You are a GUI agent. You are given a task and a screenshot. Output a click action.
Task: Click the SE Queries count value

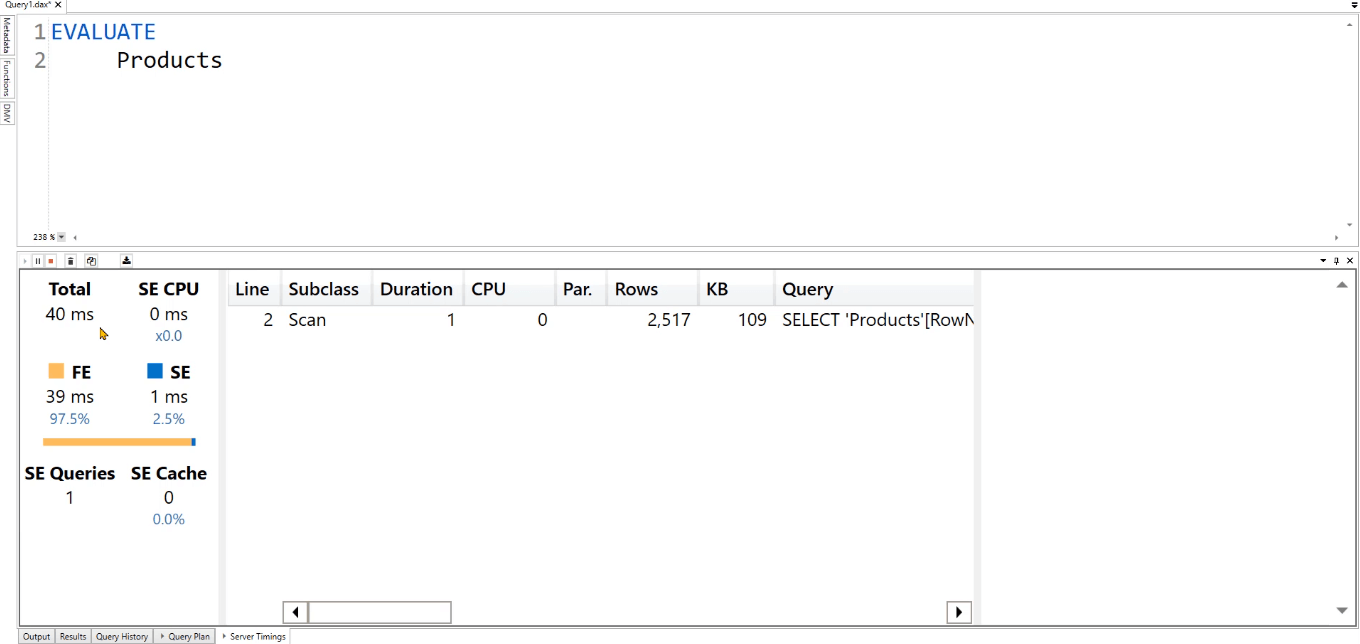[x=70, y=497]
